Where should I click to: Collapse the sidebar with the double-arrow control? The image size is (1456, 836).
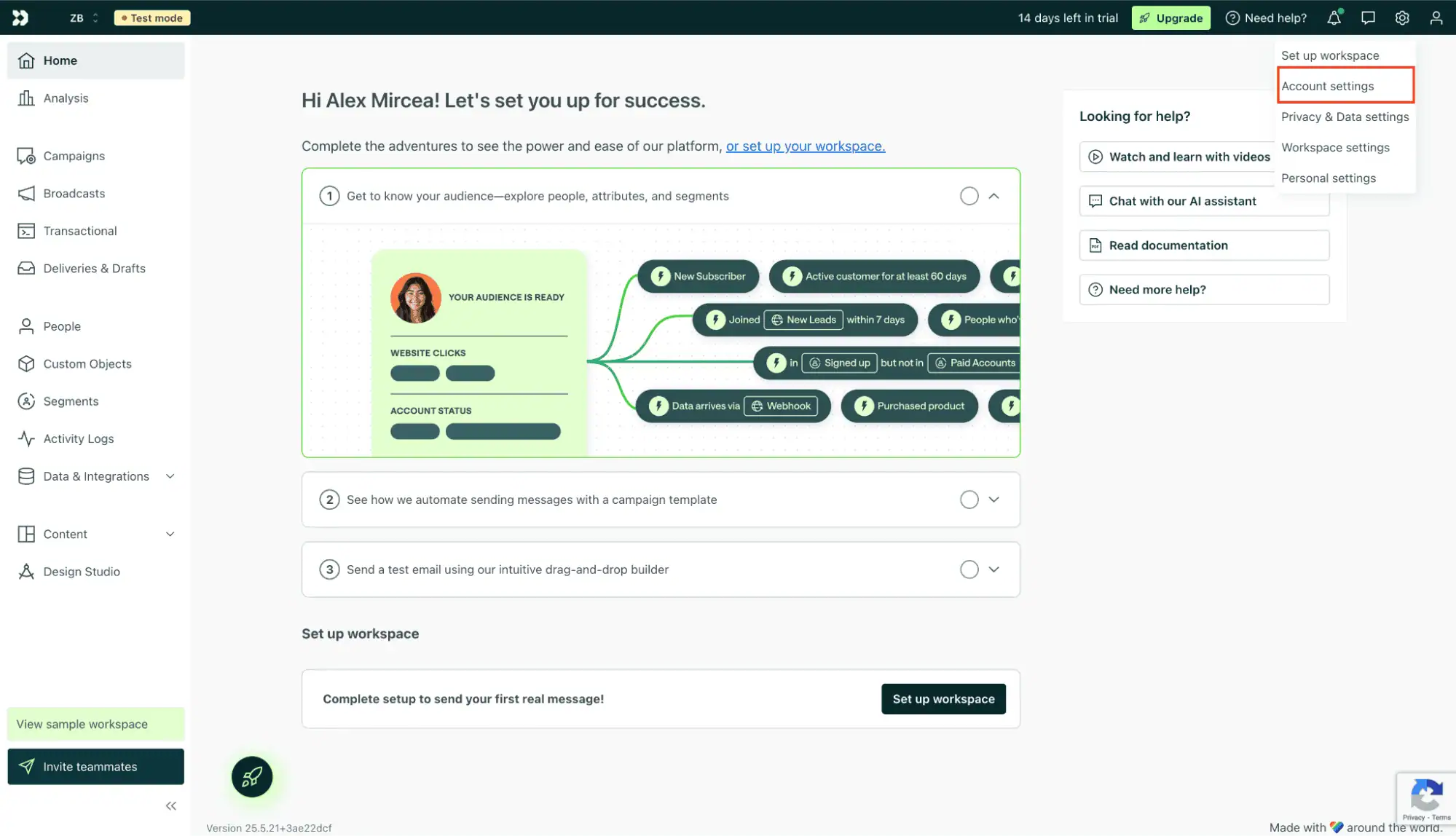[171, 805]
